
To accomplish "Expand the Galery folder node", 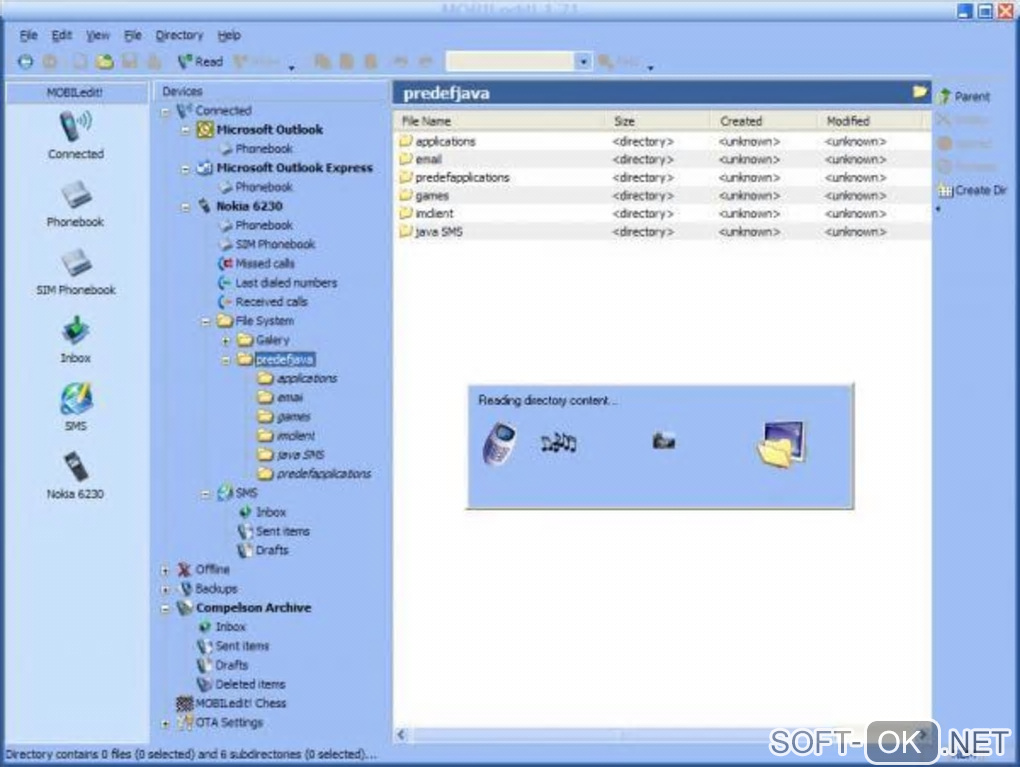I will click(x=226, y=341).
